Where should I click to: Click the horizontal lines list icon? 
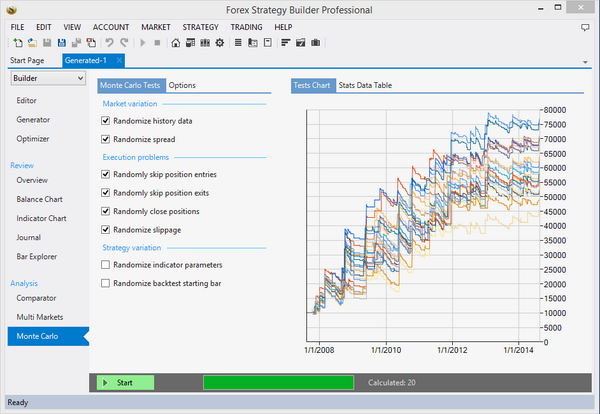click(238, 42)
